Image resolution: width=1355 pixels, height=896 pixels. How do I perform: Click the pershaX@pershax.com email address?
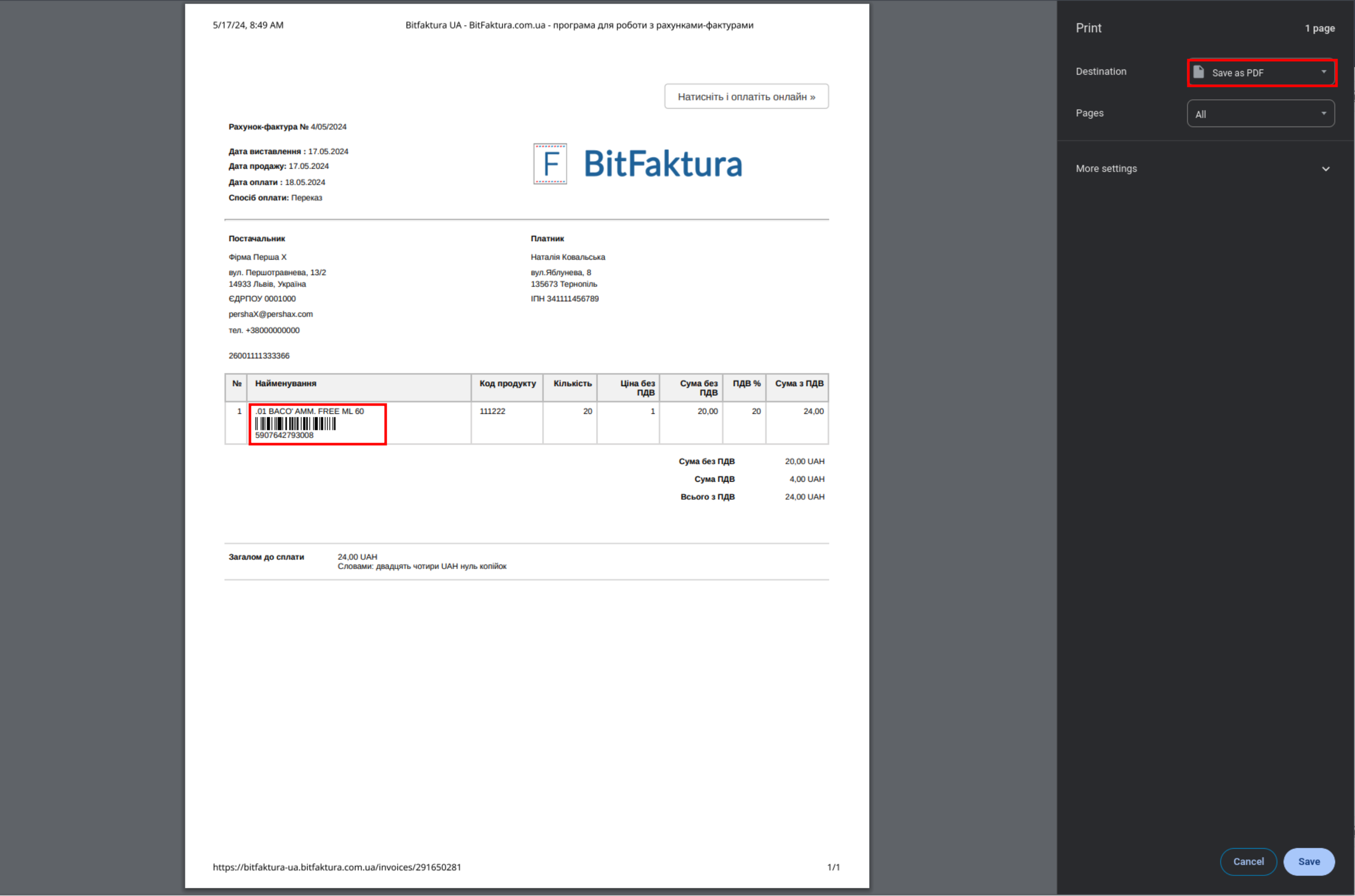(270, 314)
